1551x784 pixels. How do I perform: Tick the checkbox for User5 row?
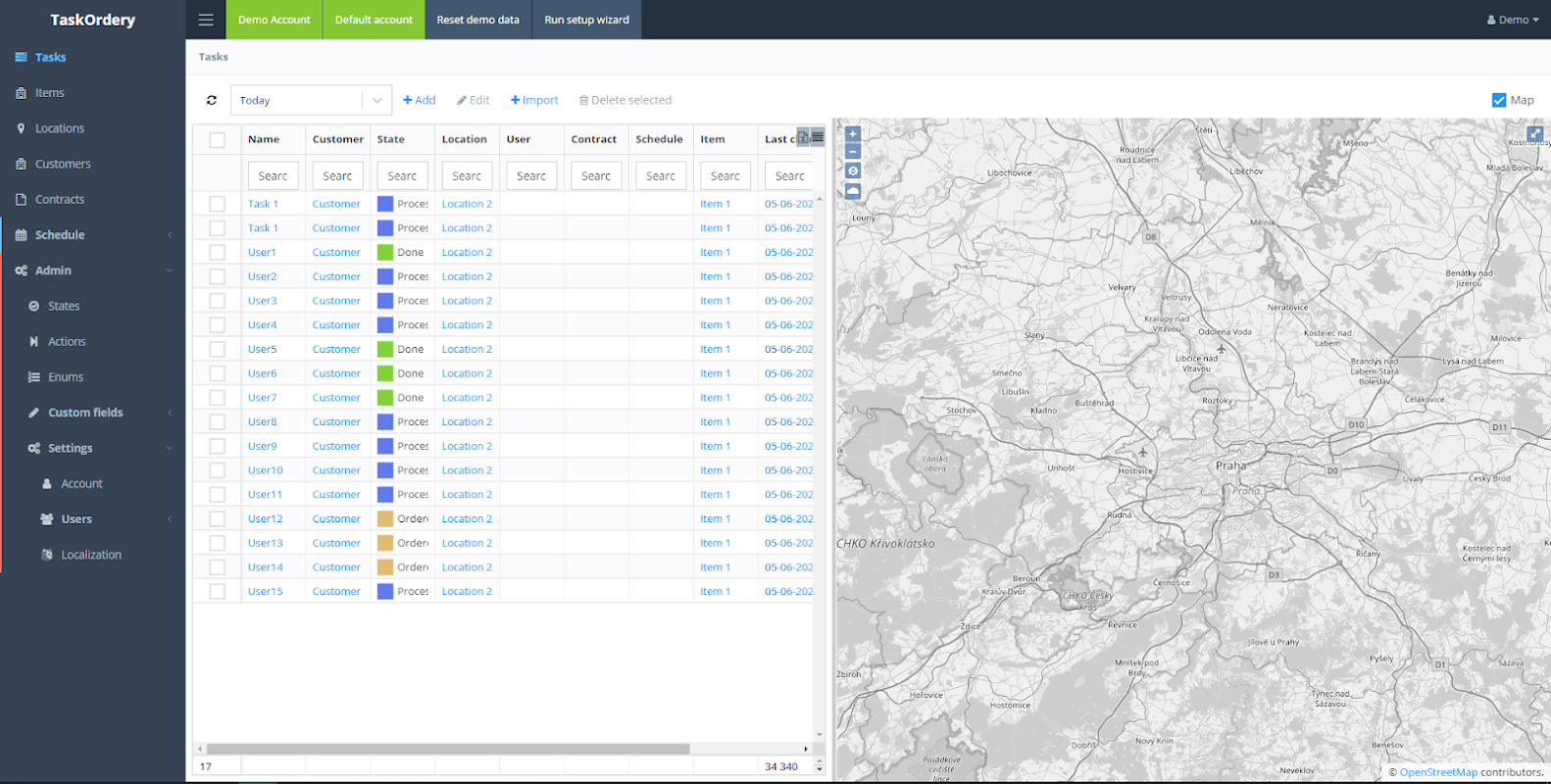pyautogui.click(x=218, y=350)
